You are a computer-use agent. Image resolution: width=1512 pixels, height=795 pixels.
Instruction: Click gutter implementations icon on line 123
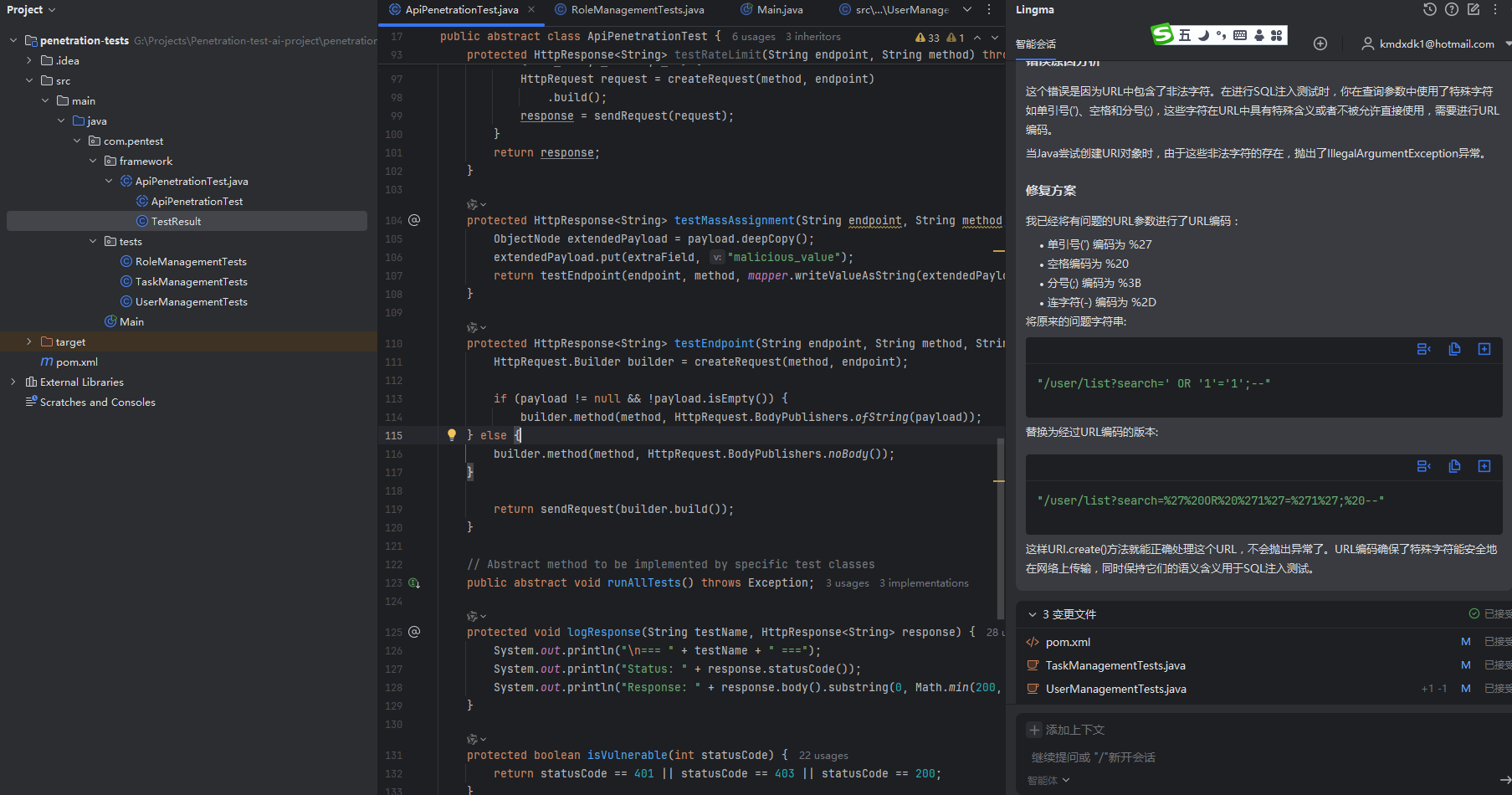(x=414, y=582)
